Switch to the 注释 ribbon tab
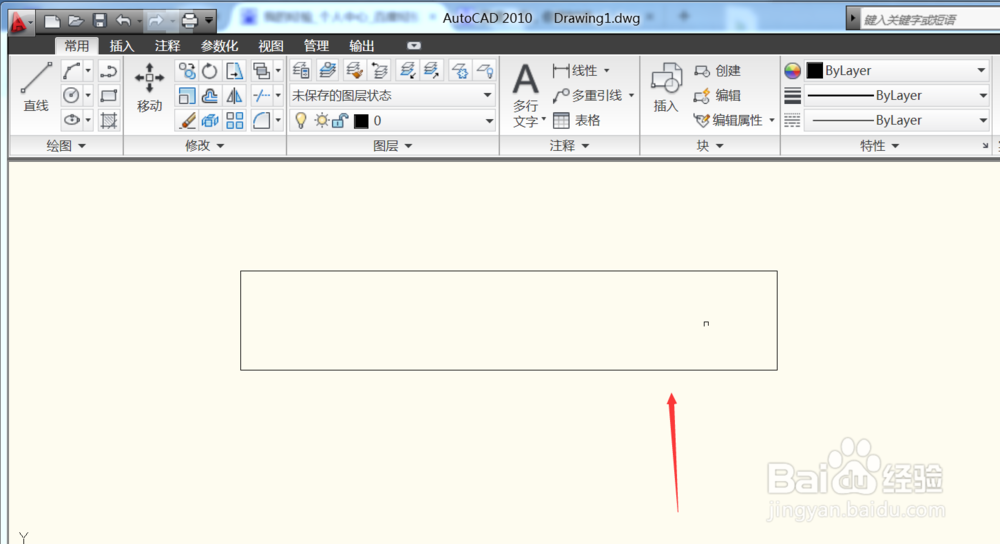The width and height of the screenshot is (1000, 544). (167, 46)
